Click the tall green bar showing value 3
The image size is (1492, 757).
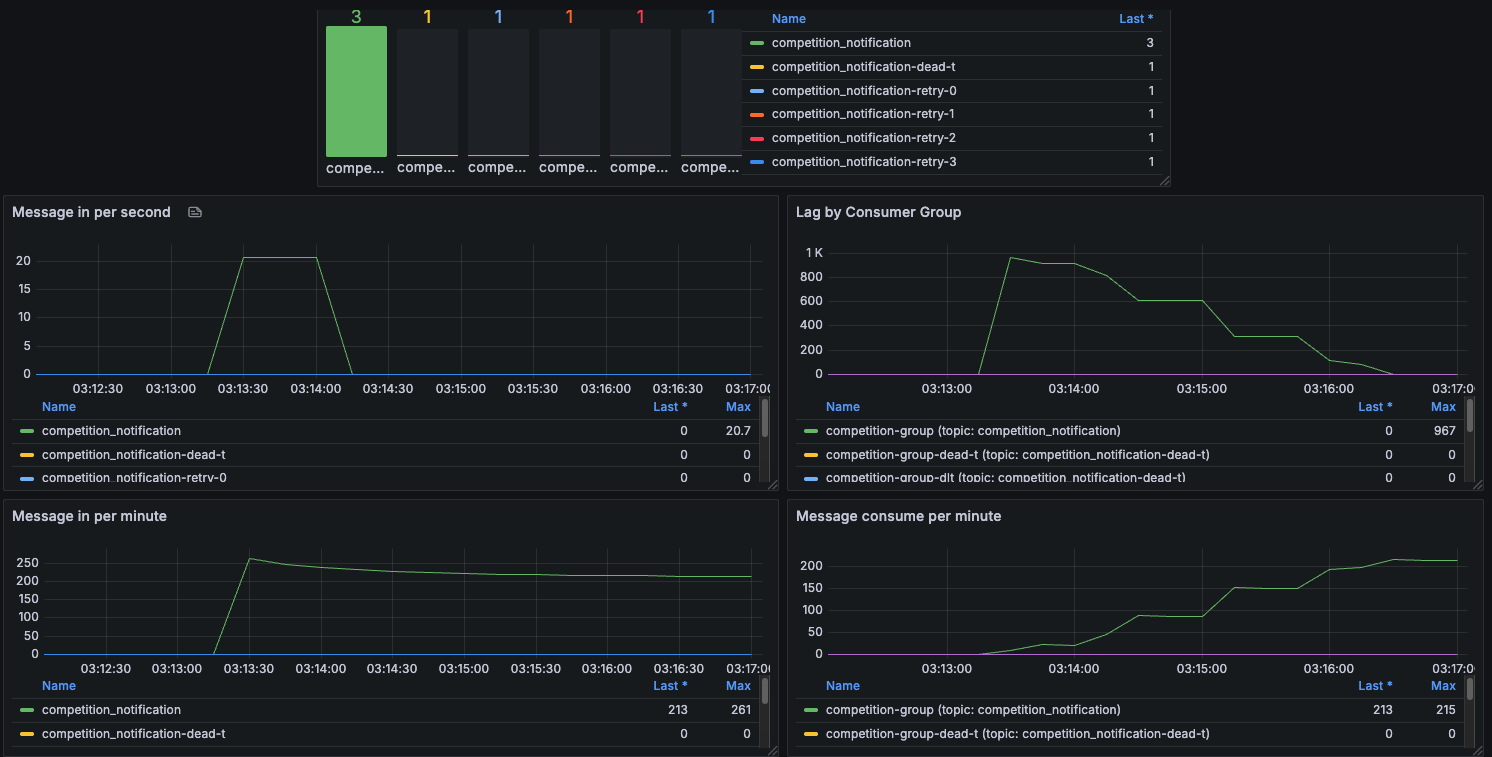[x=356, y=91]
